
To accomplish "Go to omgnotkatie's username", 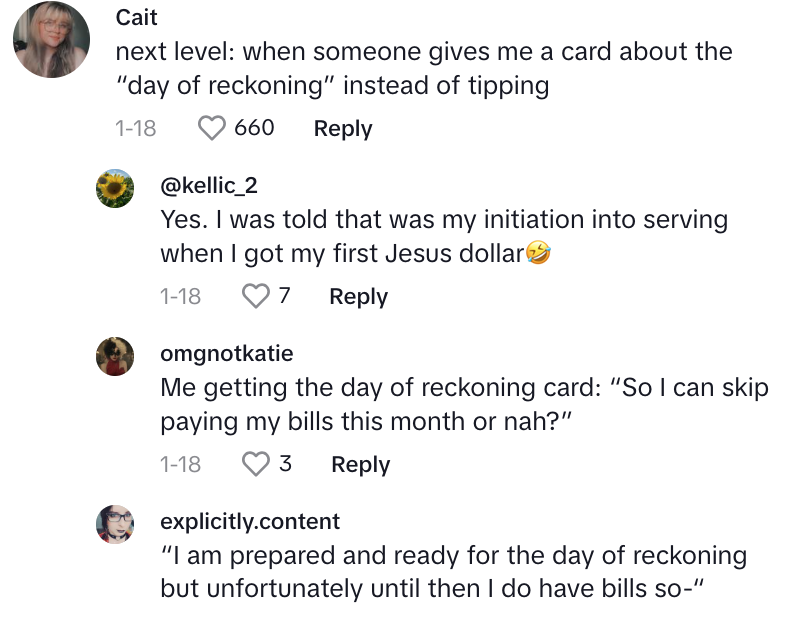I will pyautogui.click(x=227, y=353).
